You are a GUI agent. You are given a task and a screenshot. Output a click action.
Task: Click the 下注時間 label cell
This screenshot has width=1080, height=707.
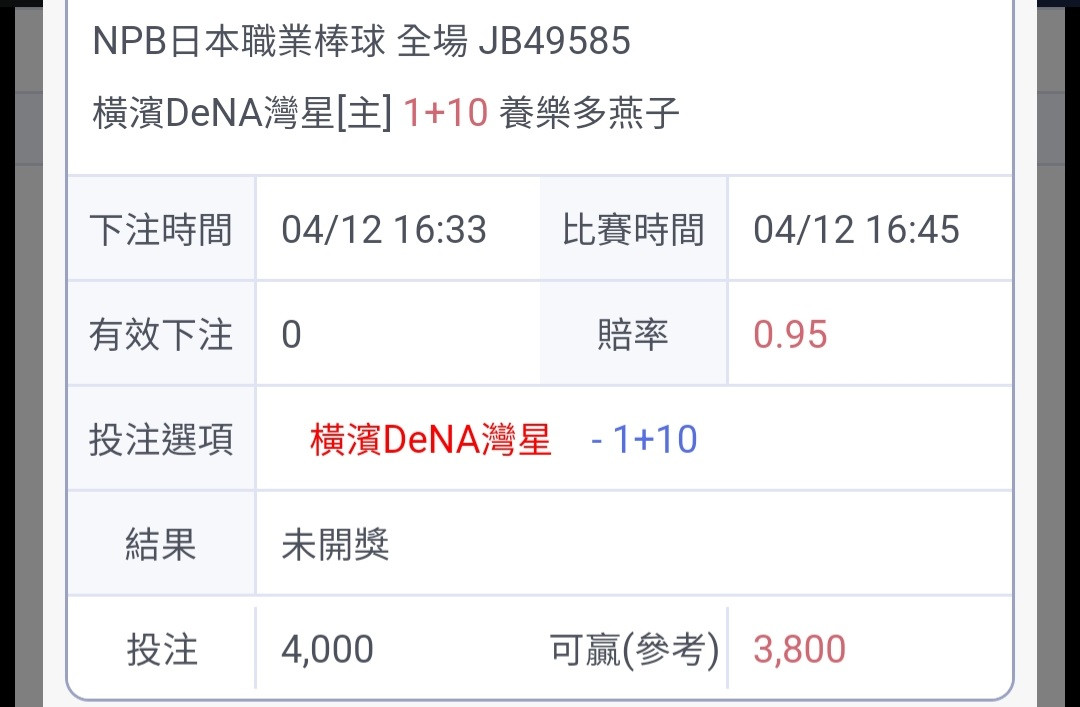[161, 229]
